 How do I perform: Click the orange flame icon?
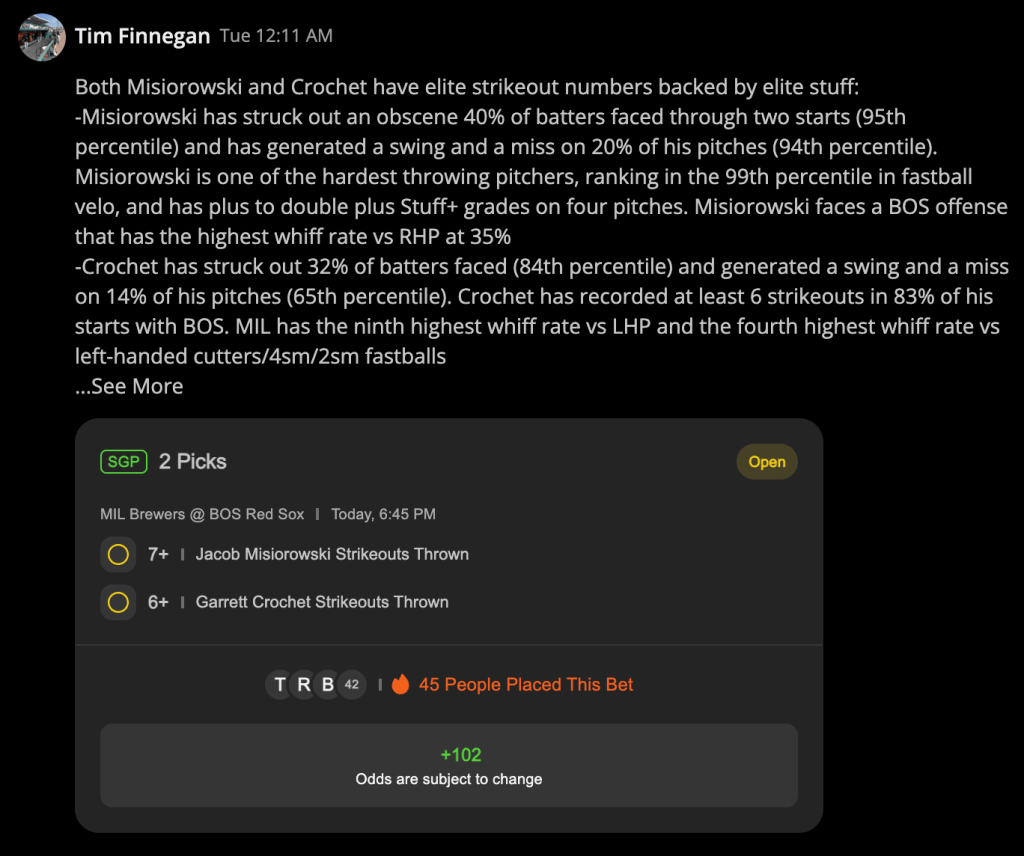pos(400,684)
